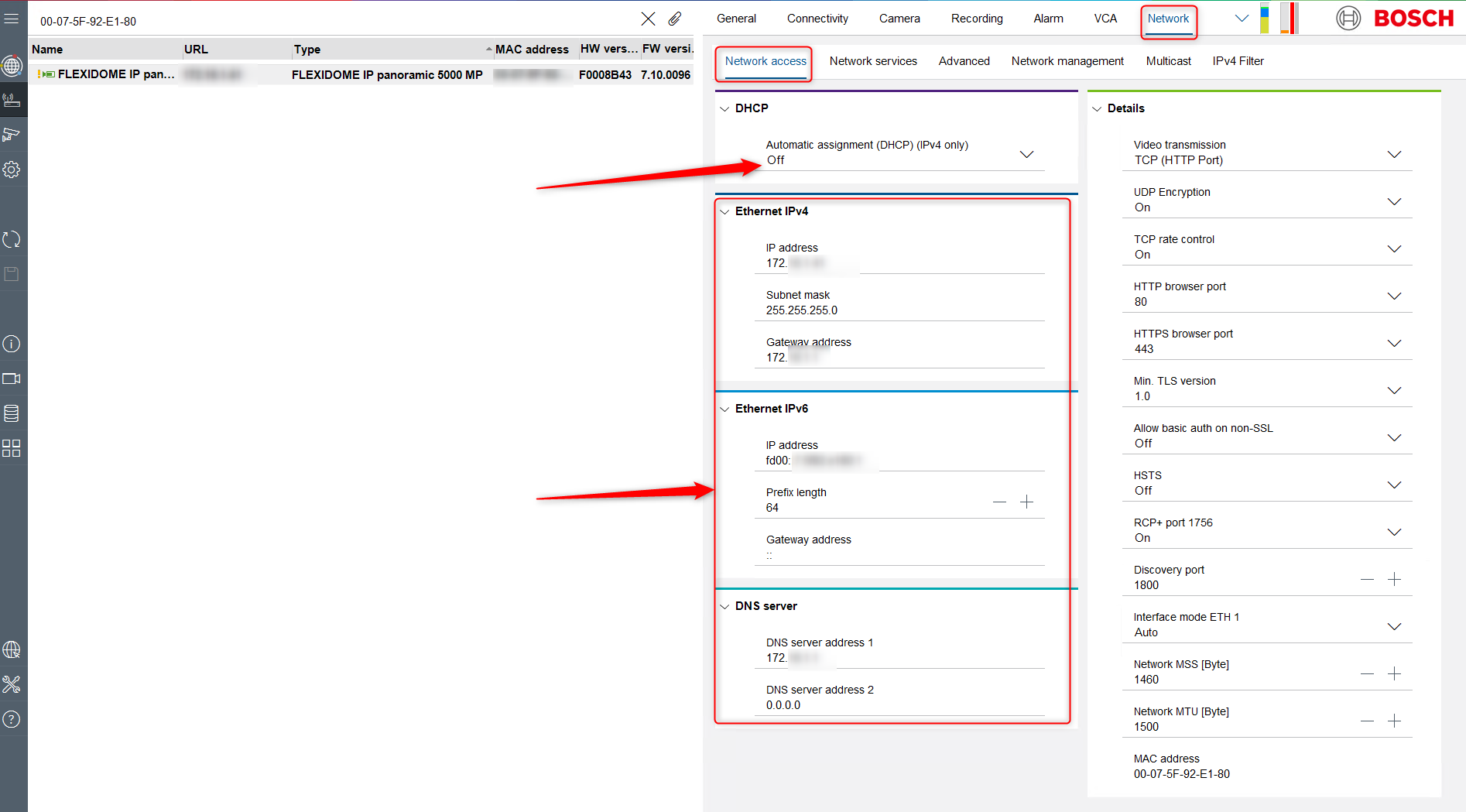The height and width of the screenshot is (812, 1466).
Task: Select the network scan globe icon
Action: point(12,66)
